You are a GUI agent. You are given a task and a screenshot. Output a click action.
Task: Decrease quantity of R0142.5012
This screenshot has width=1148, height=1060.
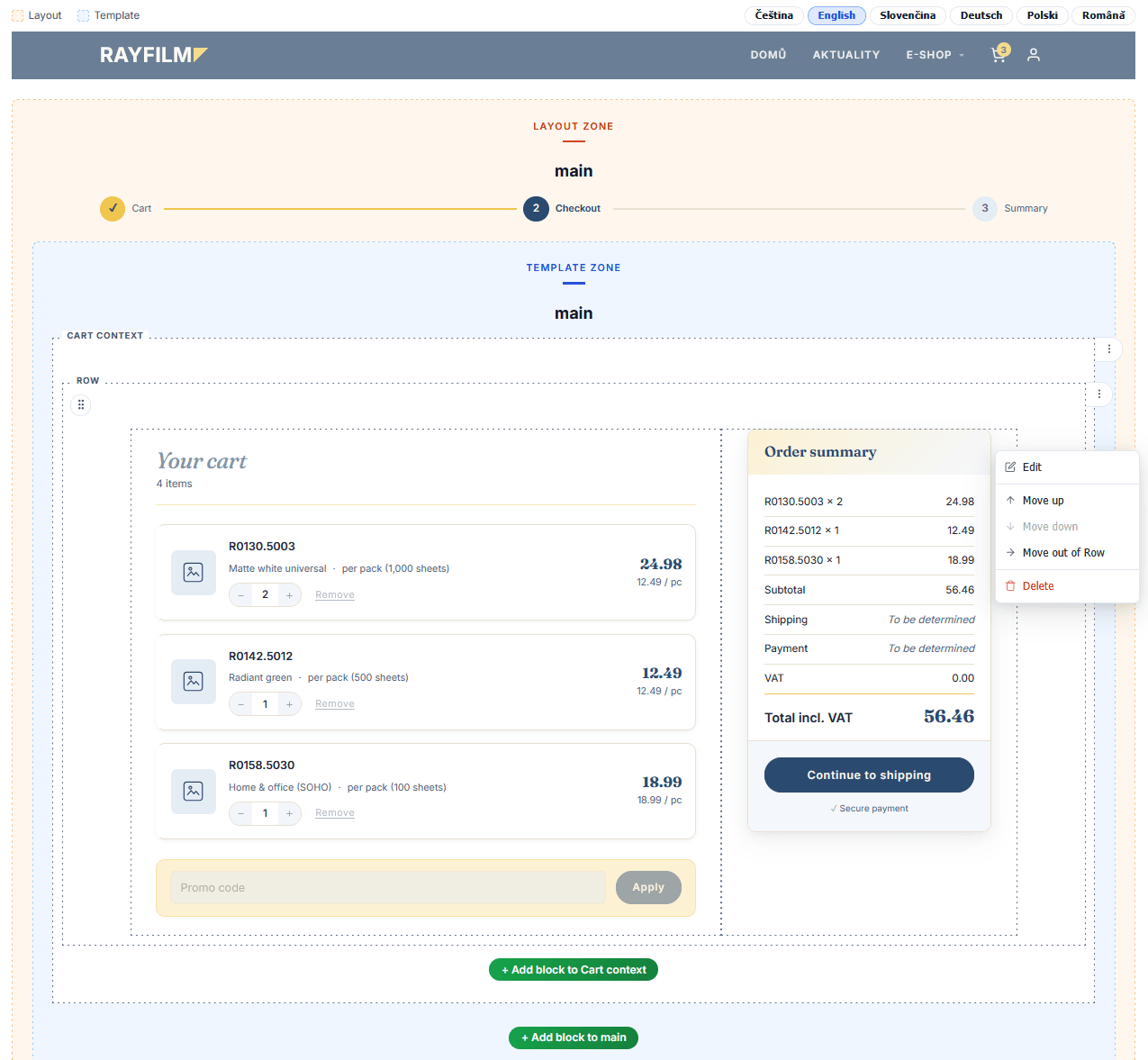[x=241, y=704]
